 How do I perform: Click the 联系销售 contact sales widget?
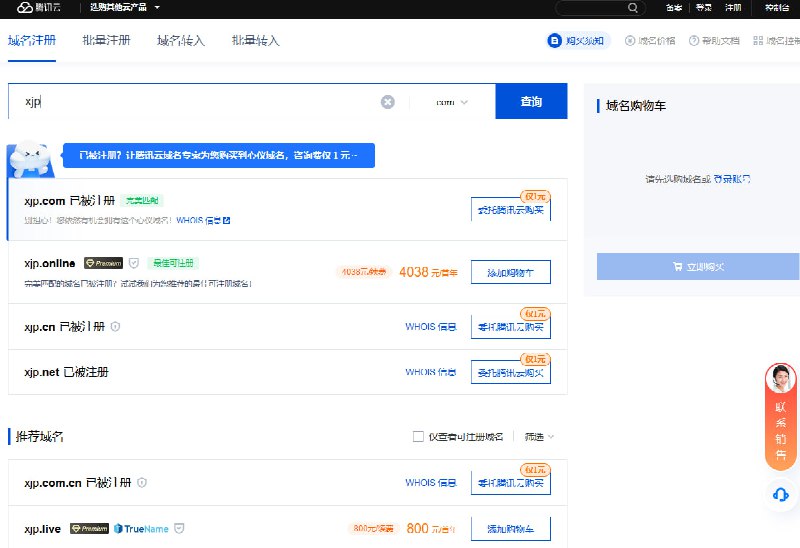pos(781,416)
